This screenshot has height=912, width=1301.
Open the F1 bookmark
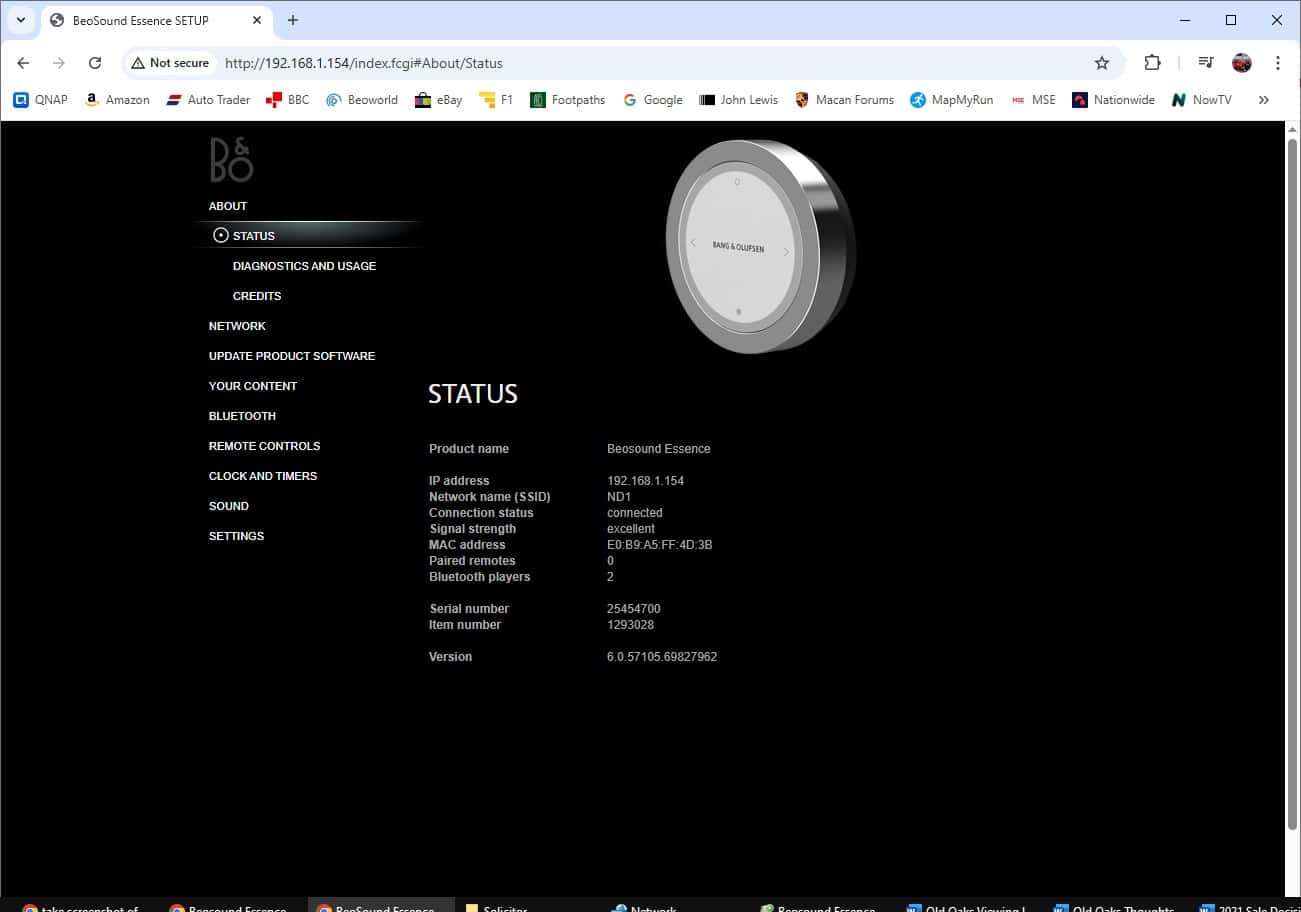(496, 100)
